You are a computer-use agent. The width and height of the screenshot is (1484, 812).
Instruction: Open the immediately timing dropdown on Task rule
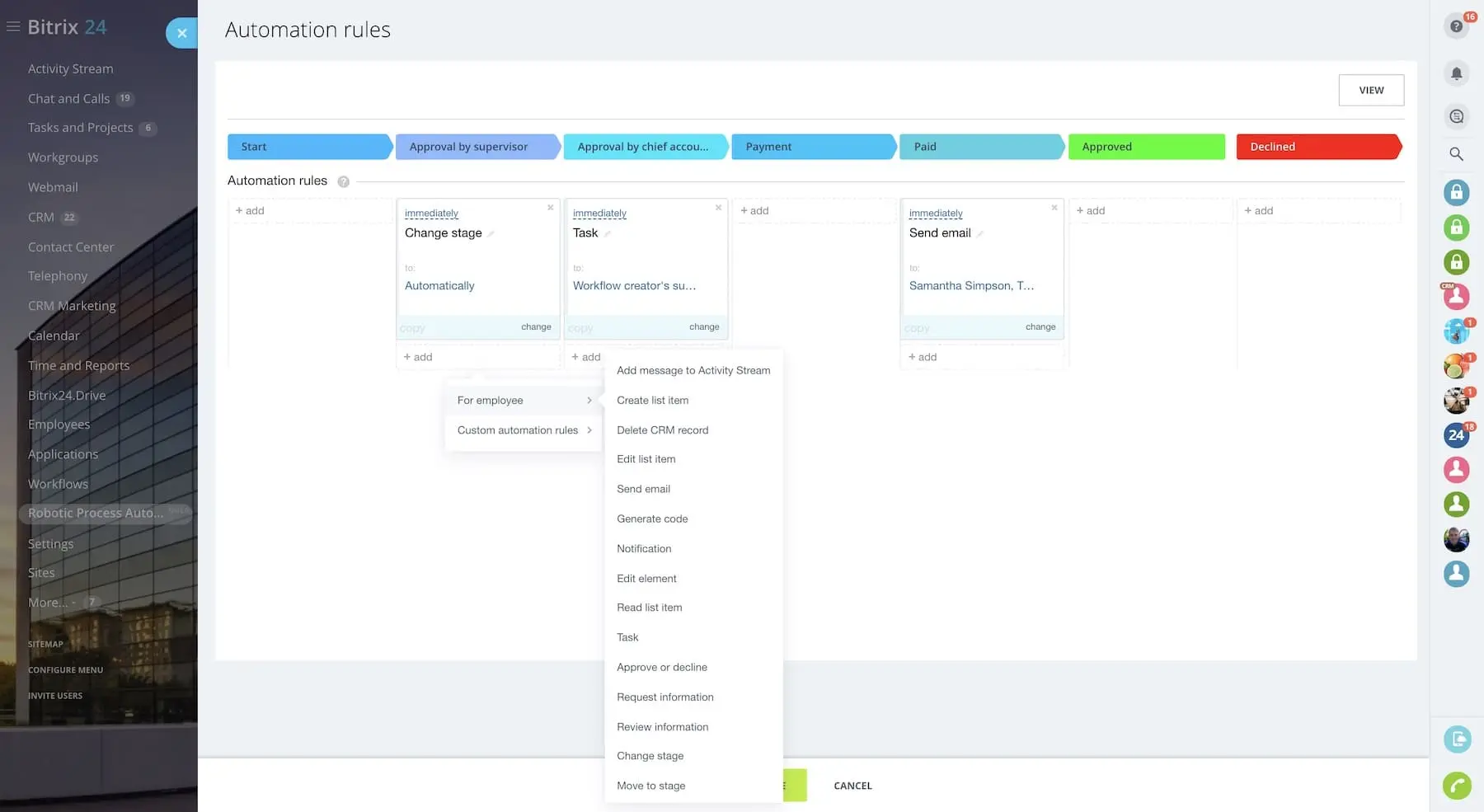pos(599,214)
